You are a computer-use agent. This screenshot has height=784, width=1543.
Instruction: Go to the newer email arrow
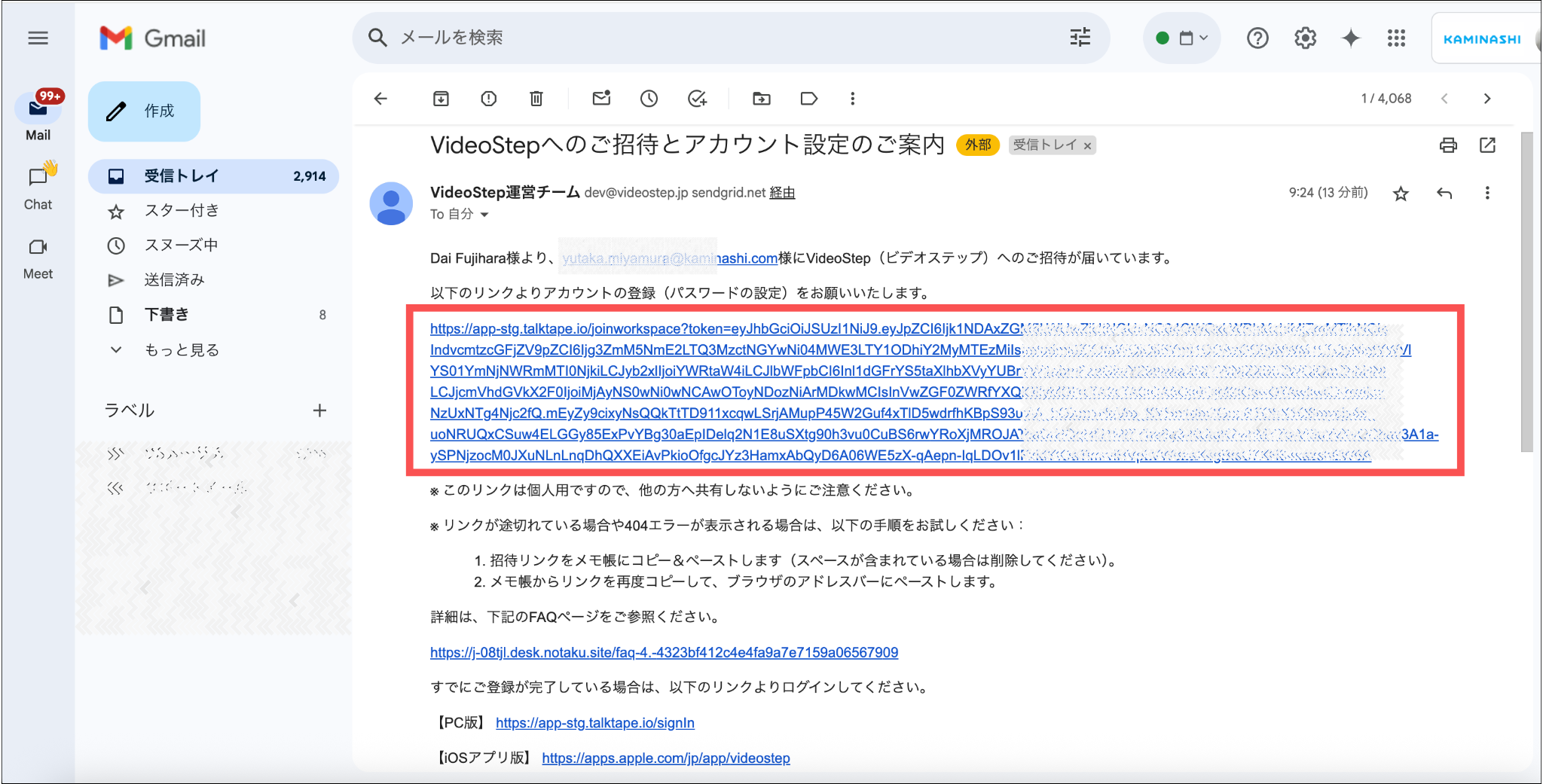[x=1444, y=99]
